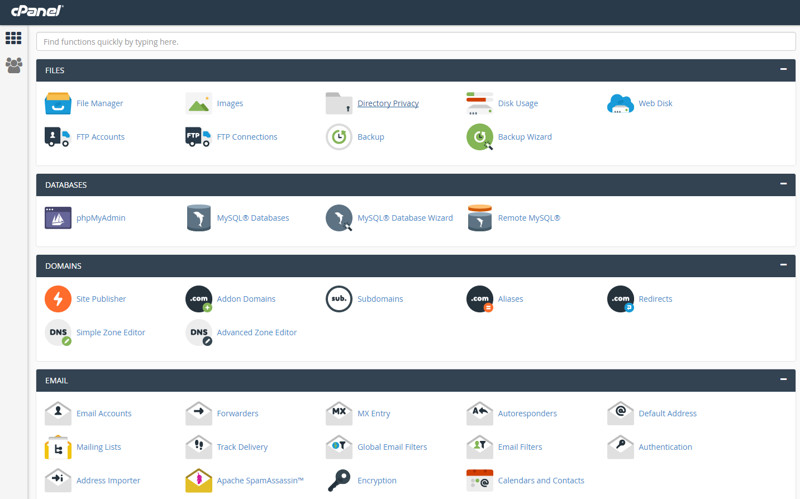Open the Mailing Lists icon
800x499 pixels.
point(58,447)
